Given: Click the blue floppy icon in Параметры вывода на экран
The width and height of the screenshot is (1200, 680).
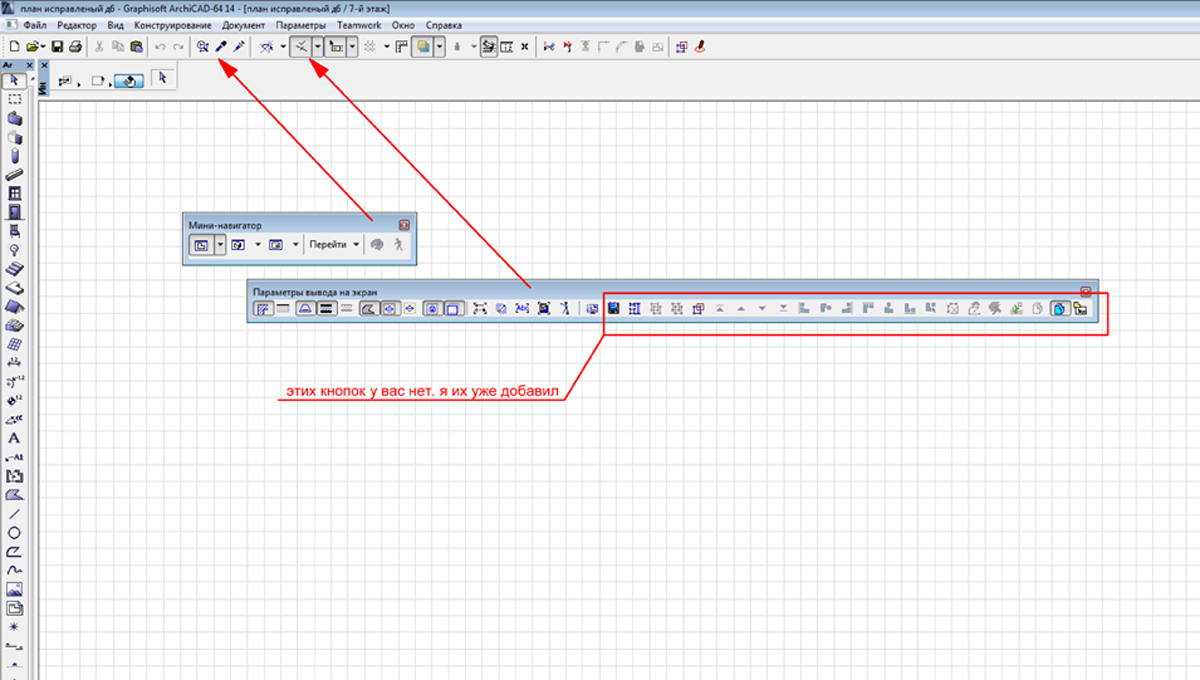Looking at the screenshot, I should (613, 308).
